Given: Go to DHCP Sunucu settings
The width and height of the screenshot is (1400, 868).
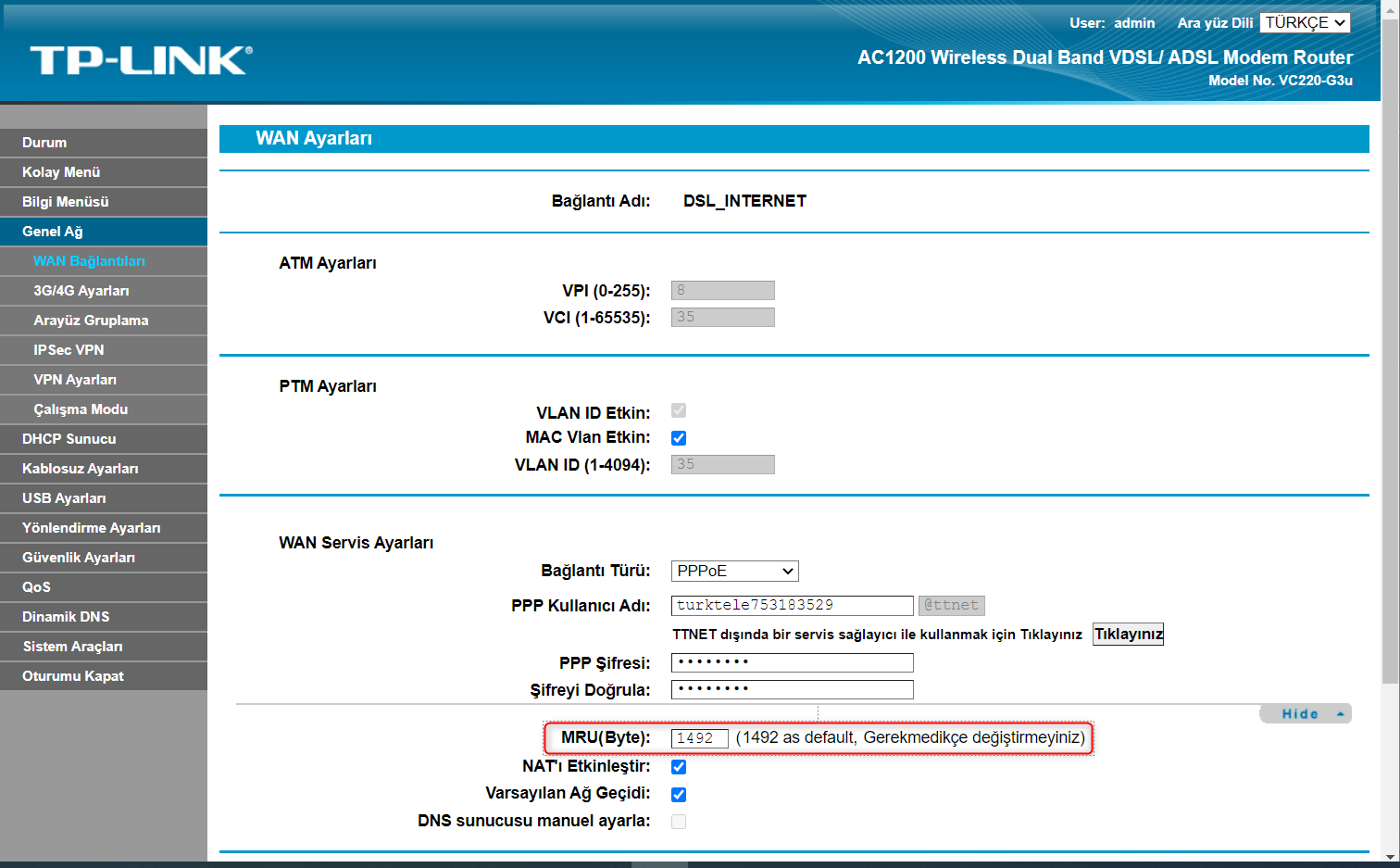Looking at the screenshot, I should click(x=104, y=439).
